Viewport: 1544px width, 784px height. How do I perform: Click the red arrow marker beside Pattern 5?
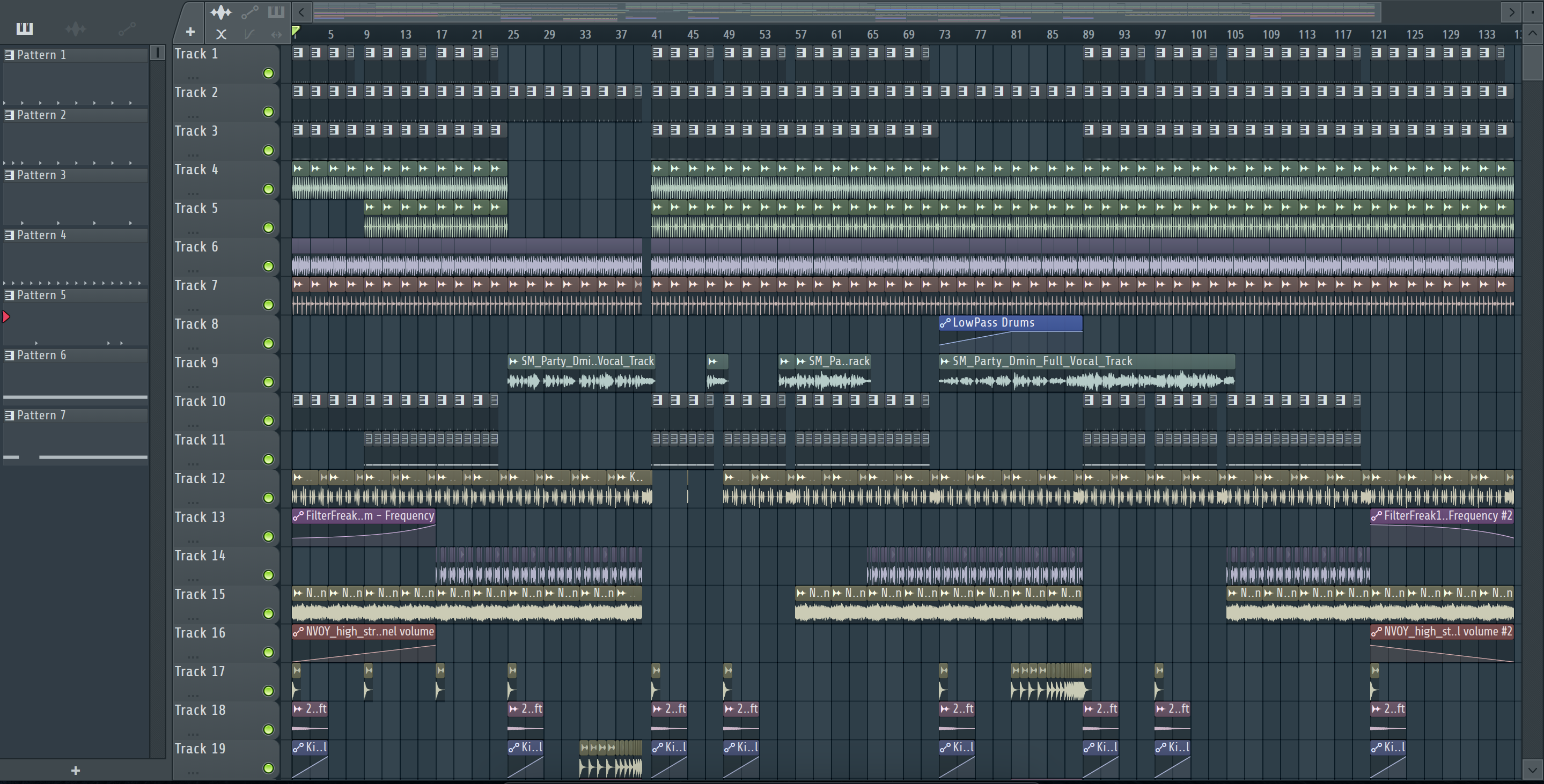(6, 317)
